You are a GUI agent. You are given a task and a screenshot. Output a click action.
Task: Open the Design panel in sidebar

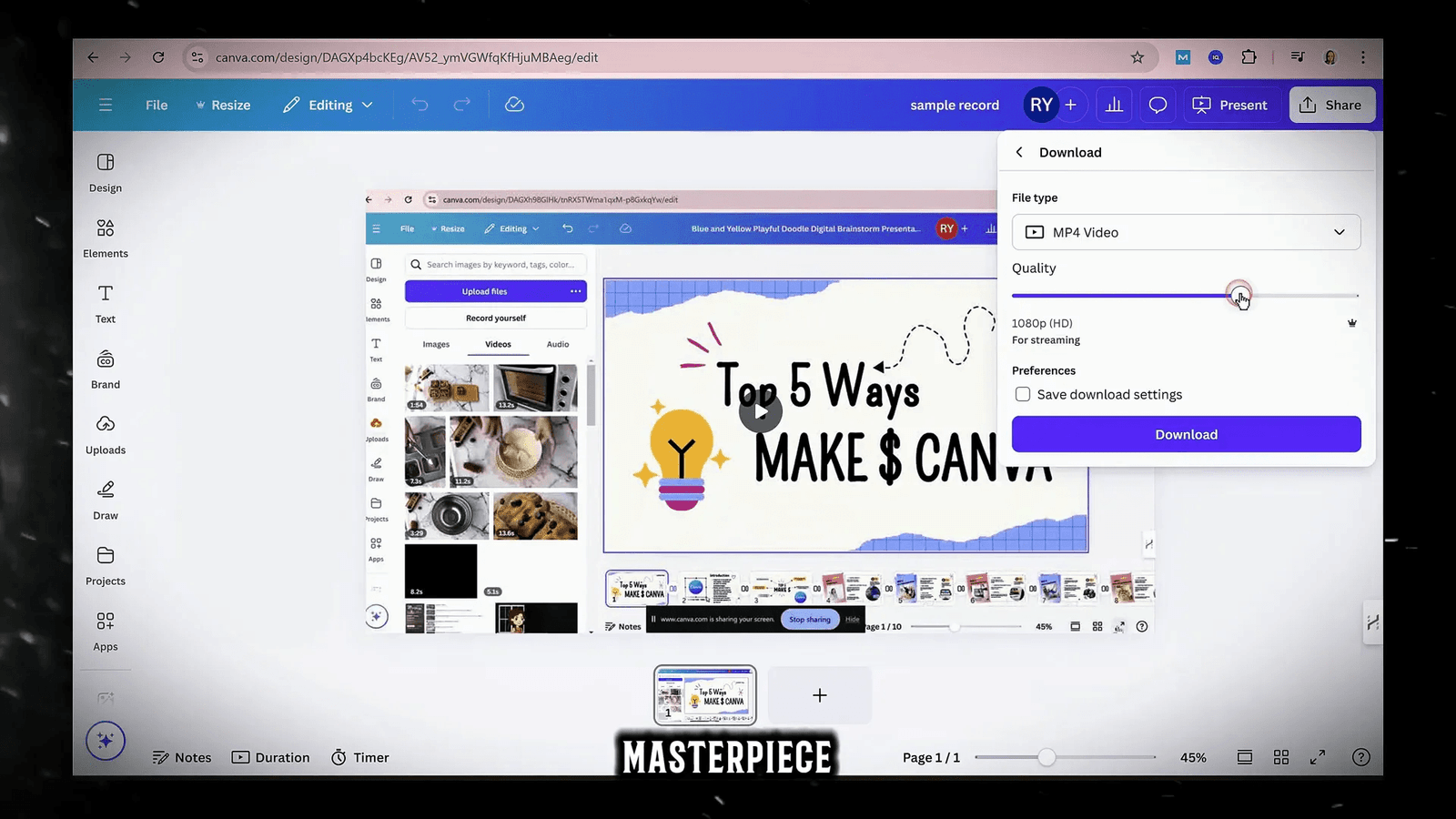click(106, 172)
